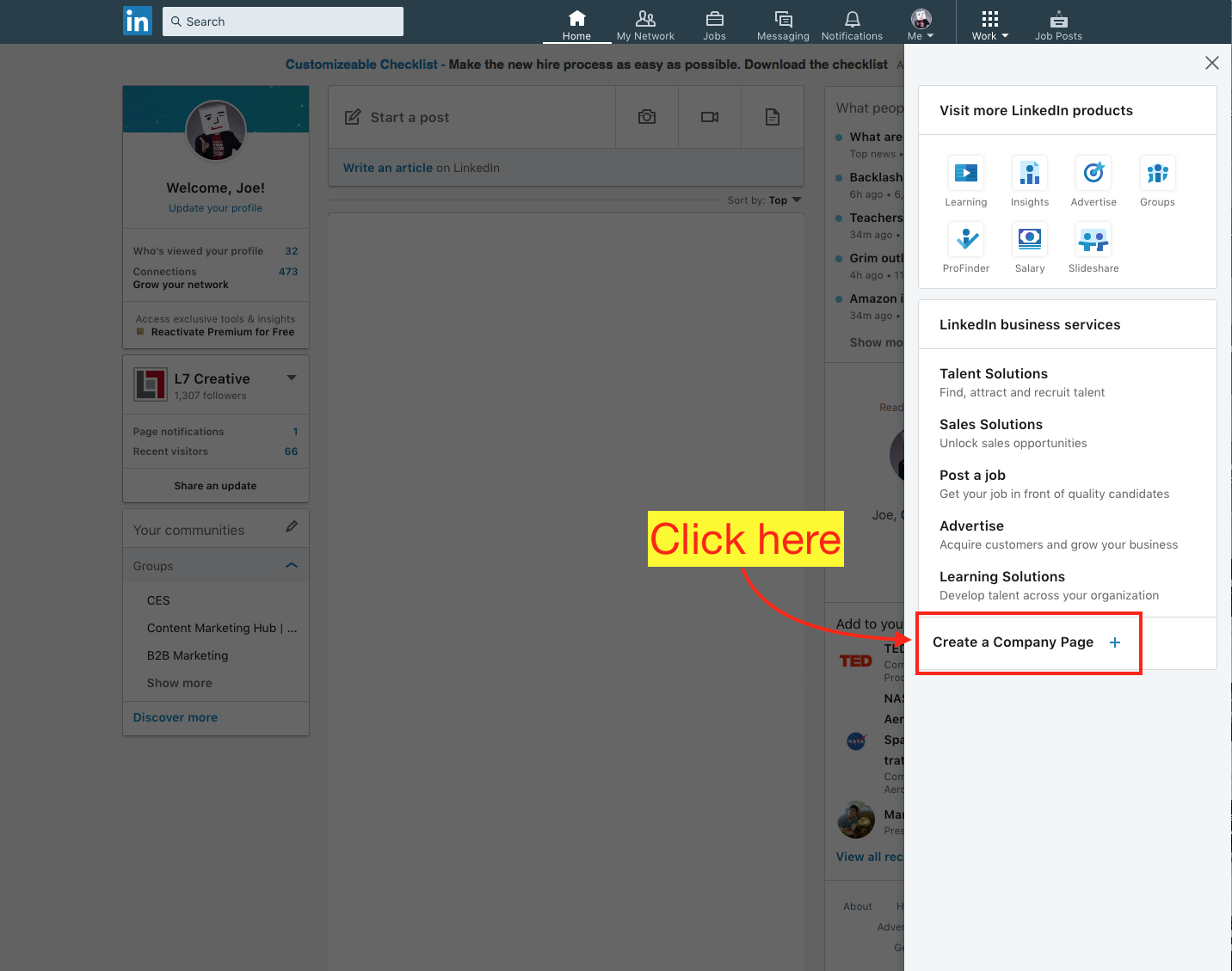The image size is (1232, 971).
Task: Click Write an article link
Action: tap(388, 168)
